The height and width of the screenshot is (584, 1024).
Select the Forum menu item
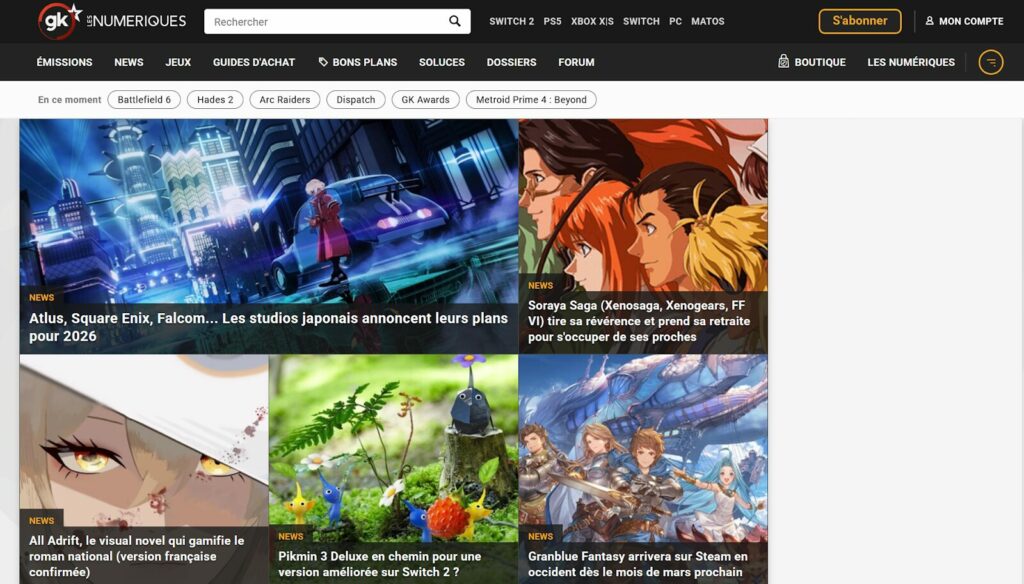pyautogui.click(x=576, y=62)
